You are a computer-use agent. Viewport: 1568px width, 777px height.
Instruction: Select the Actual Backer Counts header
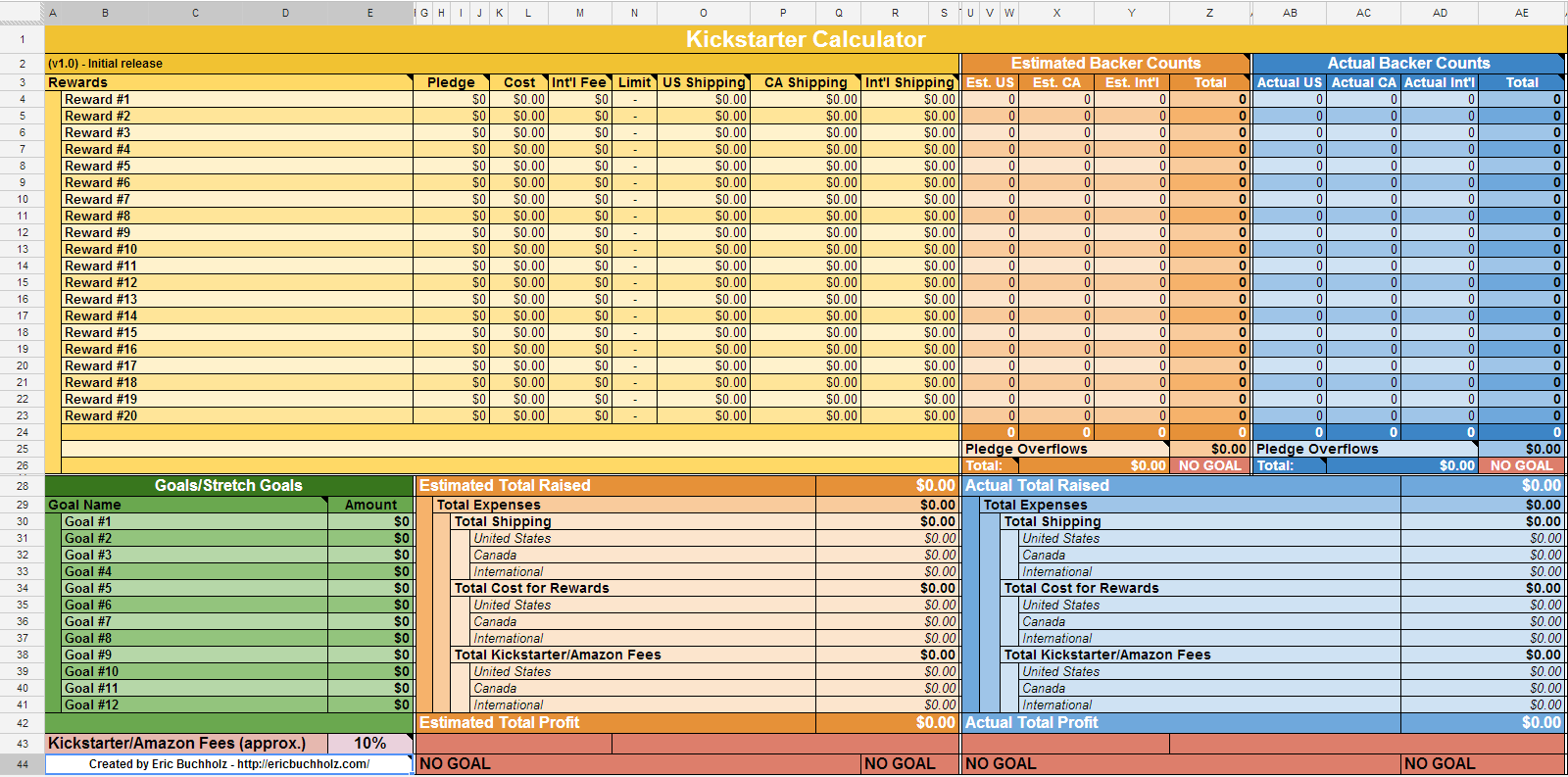pos(1409,64)
